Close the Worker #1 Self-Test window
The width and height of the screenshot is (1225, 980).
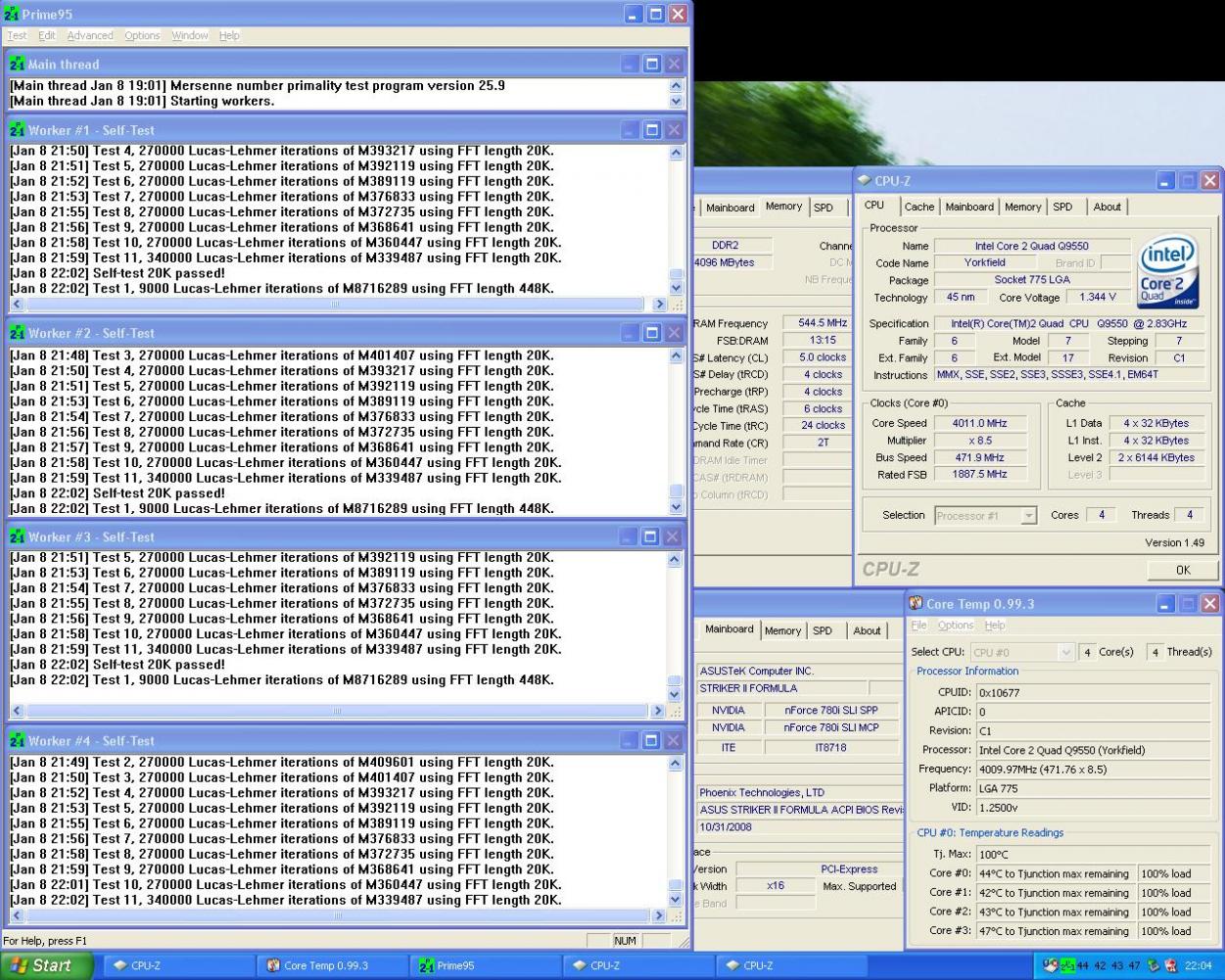674,129
